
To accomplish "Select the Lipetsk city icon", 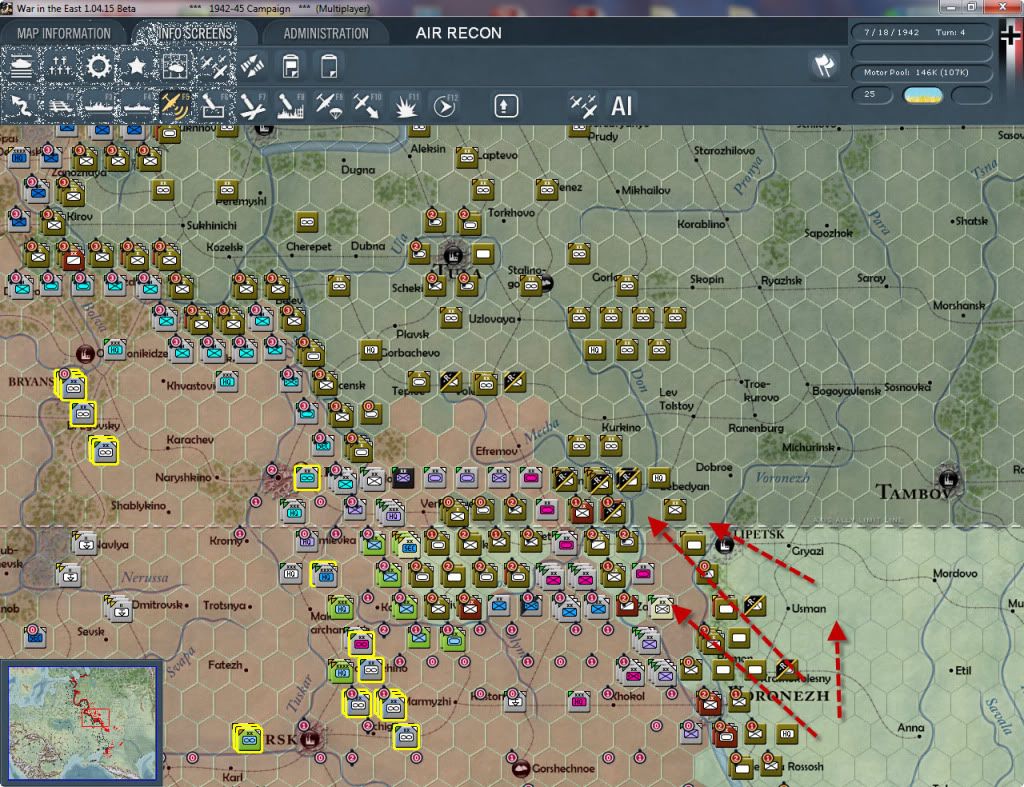I will pos(724,544).
